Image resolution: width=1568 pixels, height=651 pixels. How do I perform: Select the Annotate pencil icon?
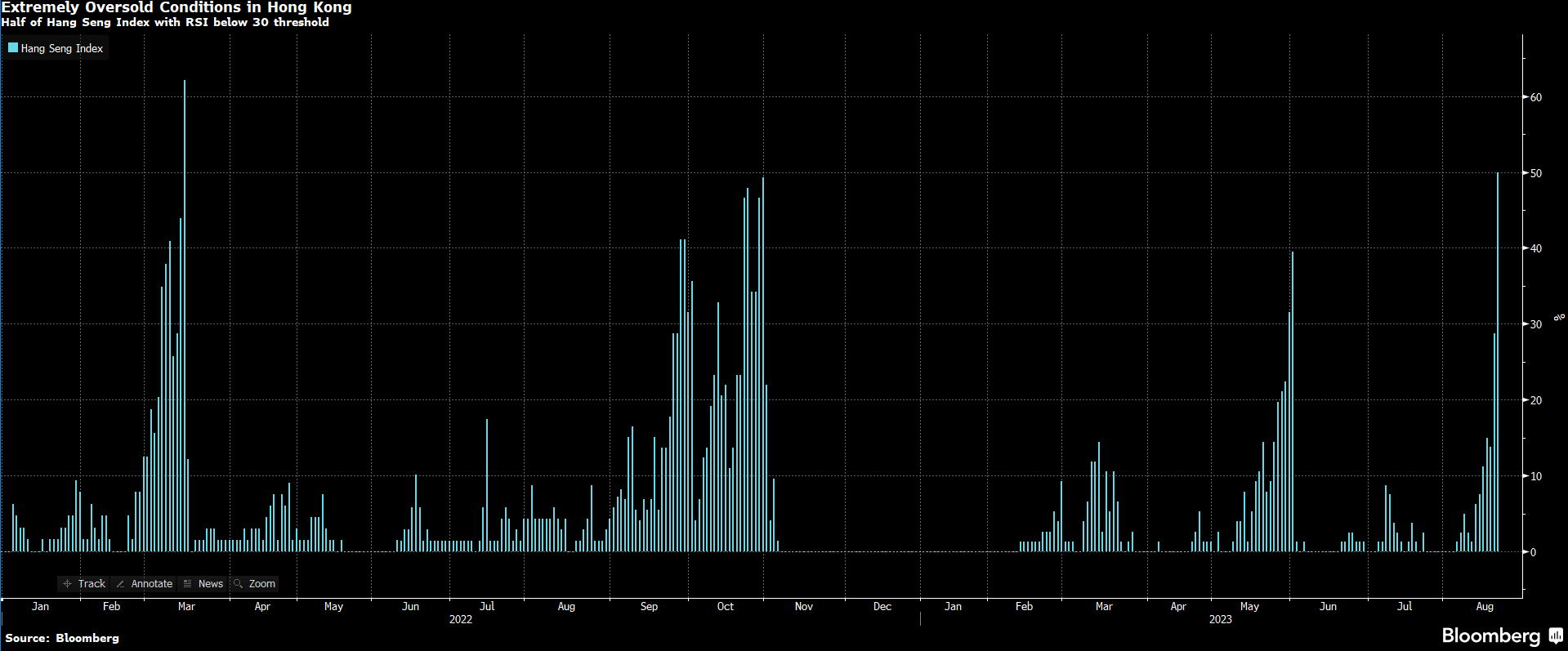[x=120, y=584]
